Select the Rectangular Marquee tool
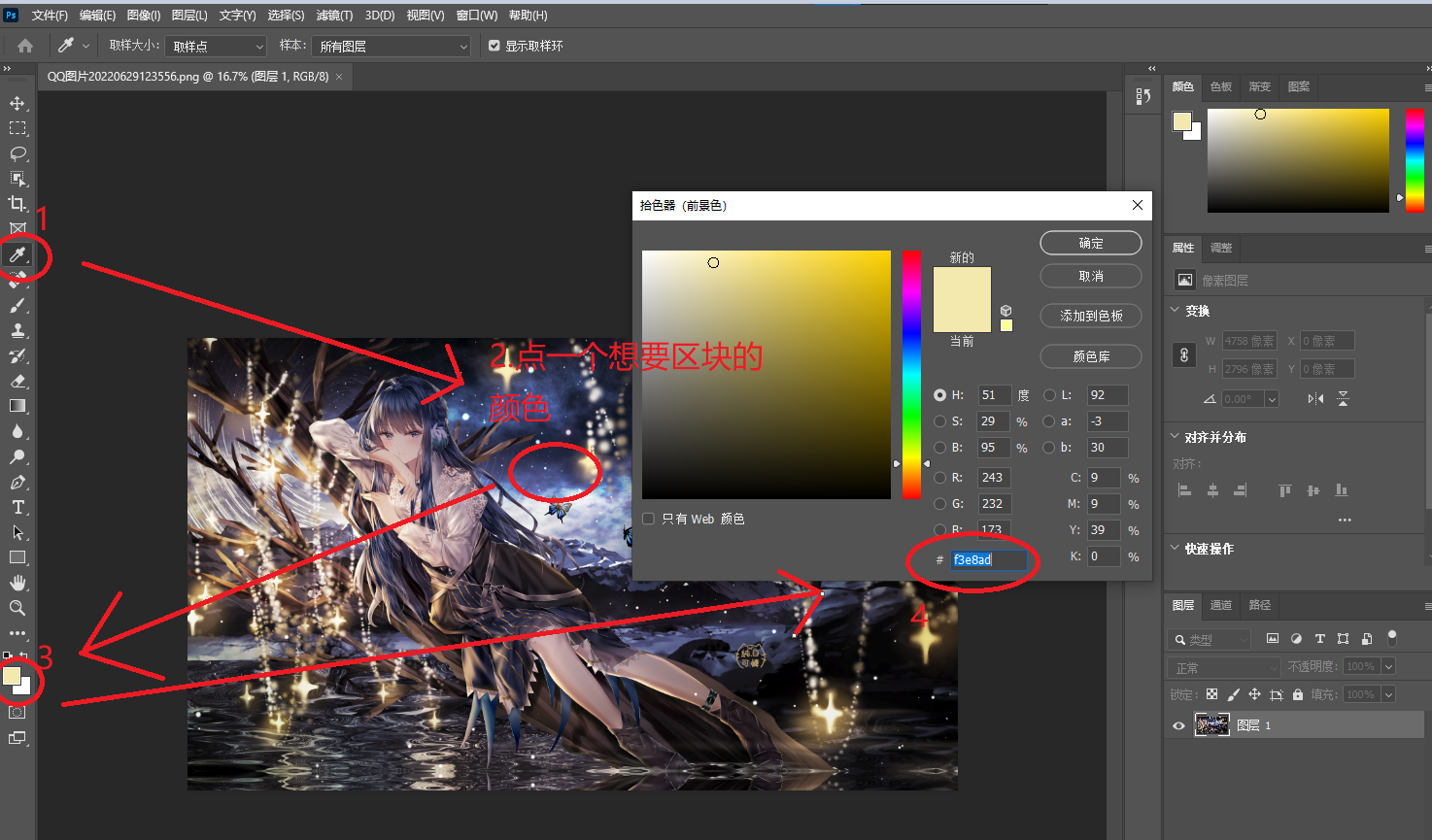 [17, 128]
